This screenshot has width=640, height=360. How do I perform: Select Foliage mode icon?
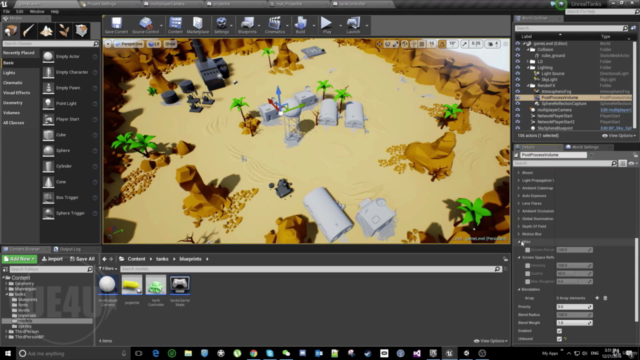tap(63, 31)
